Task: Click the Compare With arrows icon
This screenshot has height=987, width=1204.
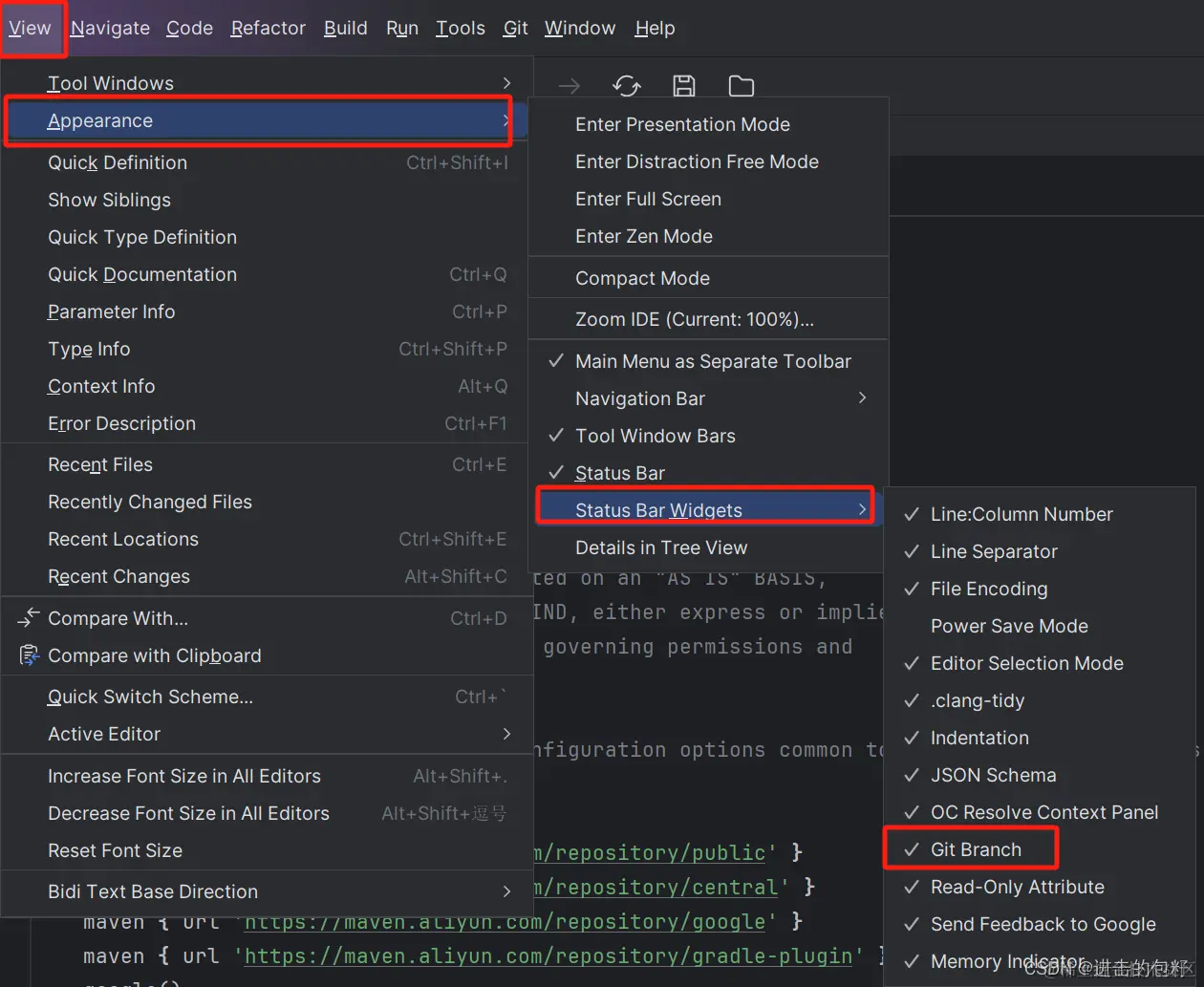Action: tap(29, 618)
